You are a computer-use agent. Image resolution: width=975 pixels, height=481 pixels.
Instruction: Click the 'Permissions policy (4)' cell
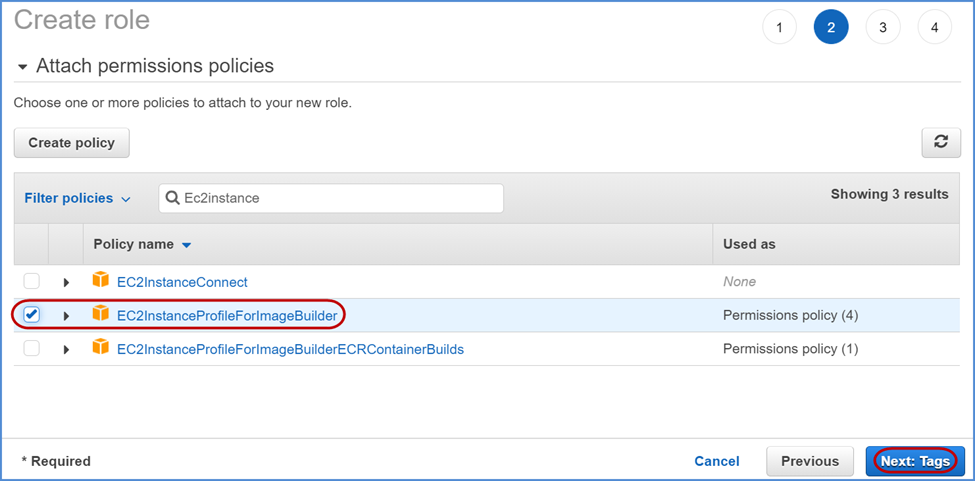coord(790,316)
